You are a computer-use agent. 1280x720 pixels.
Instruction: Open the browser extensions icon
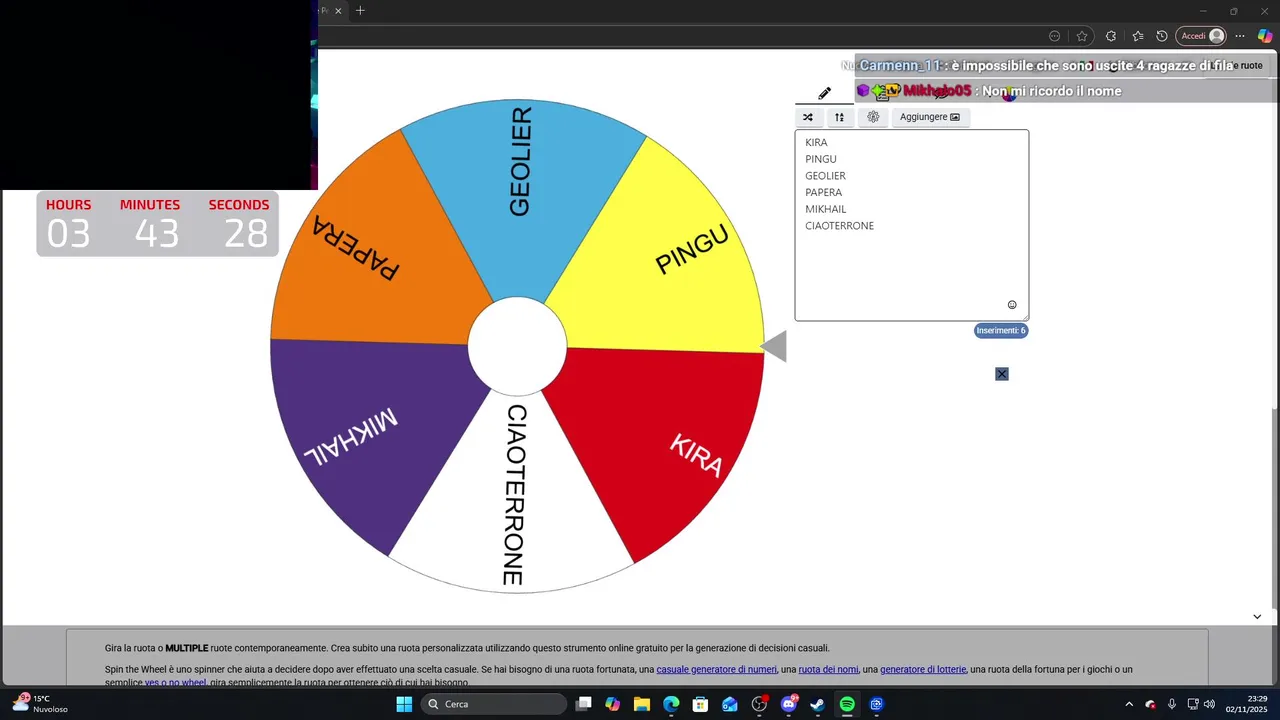coord(1111,36)
